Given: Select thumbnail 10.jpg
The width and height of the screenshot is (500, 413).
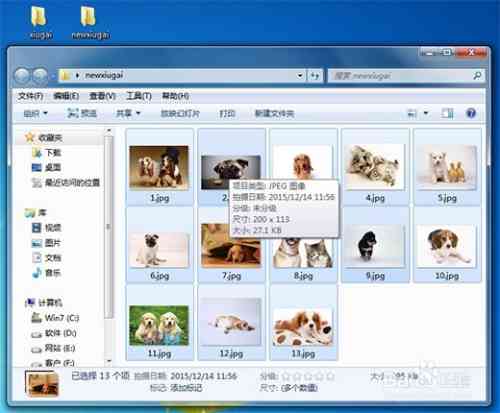Looking at the screenshot, I should pyautogui.click(x=447, y=245).
